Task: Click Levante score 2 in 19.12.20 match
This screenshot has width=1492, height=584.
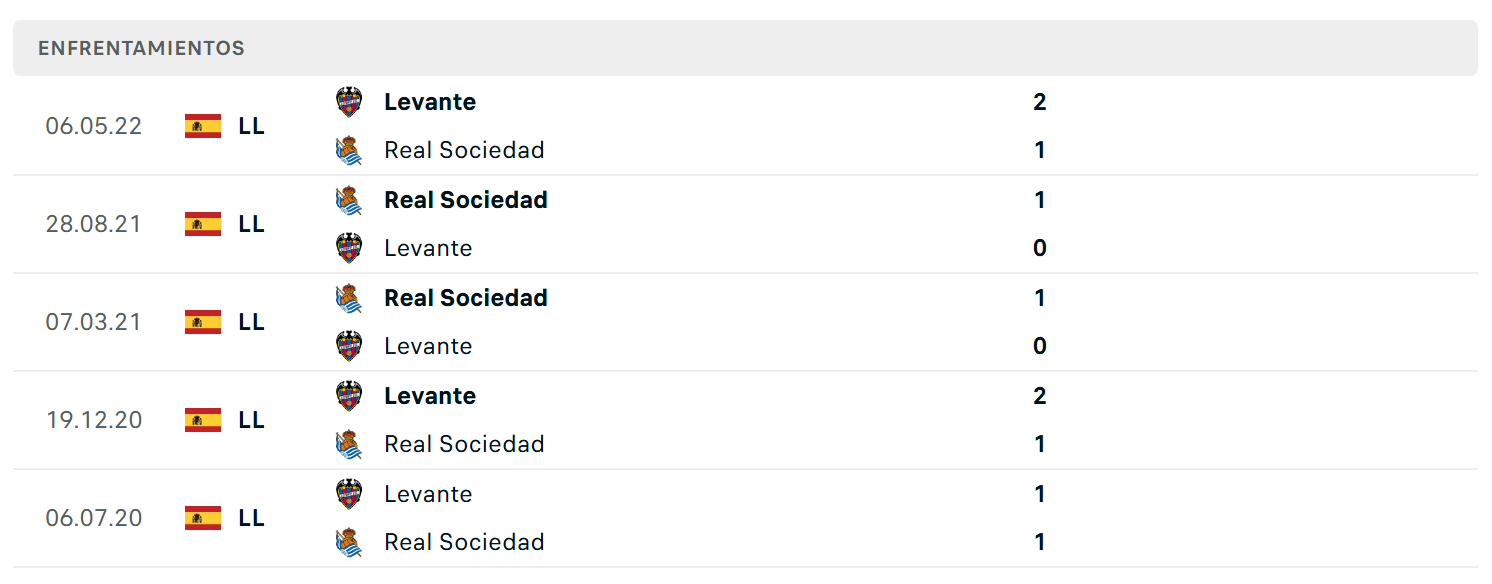Action: (1040, 396)
